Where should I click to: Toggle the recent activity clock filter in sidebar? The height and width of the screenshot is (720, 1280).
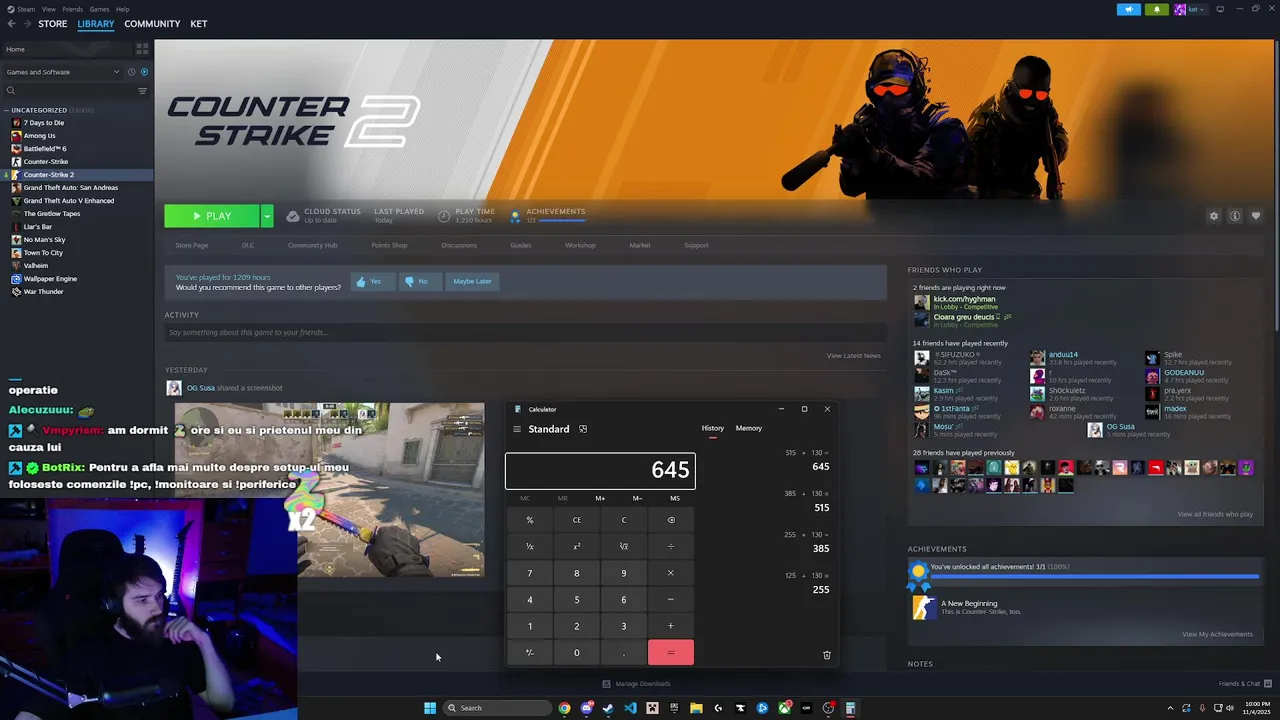[131, 72]
